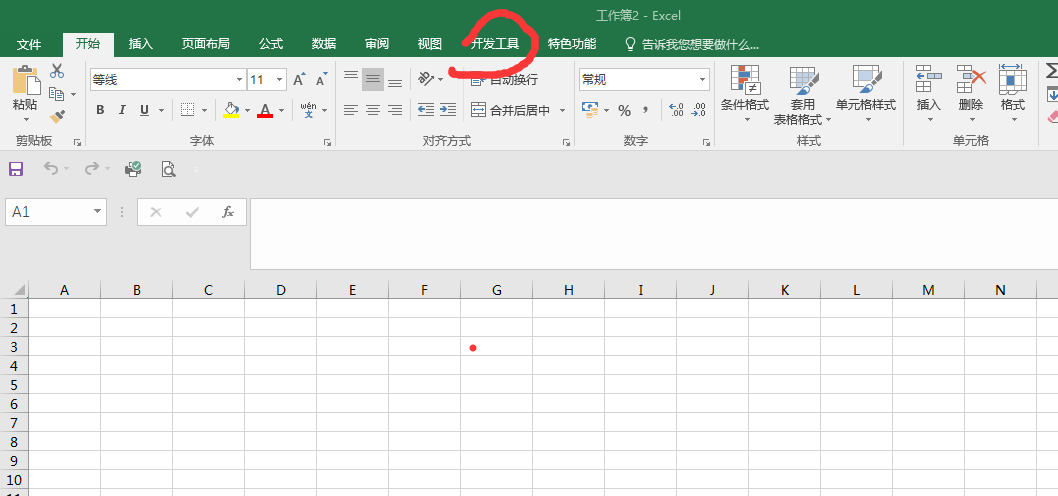Select the Format Painter brush icon
The image size is (1058, 496).
(x=57, y=116)
